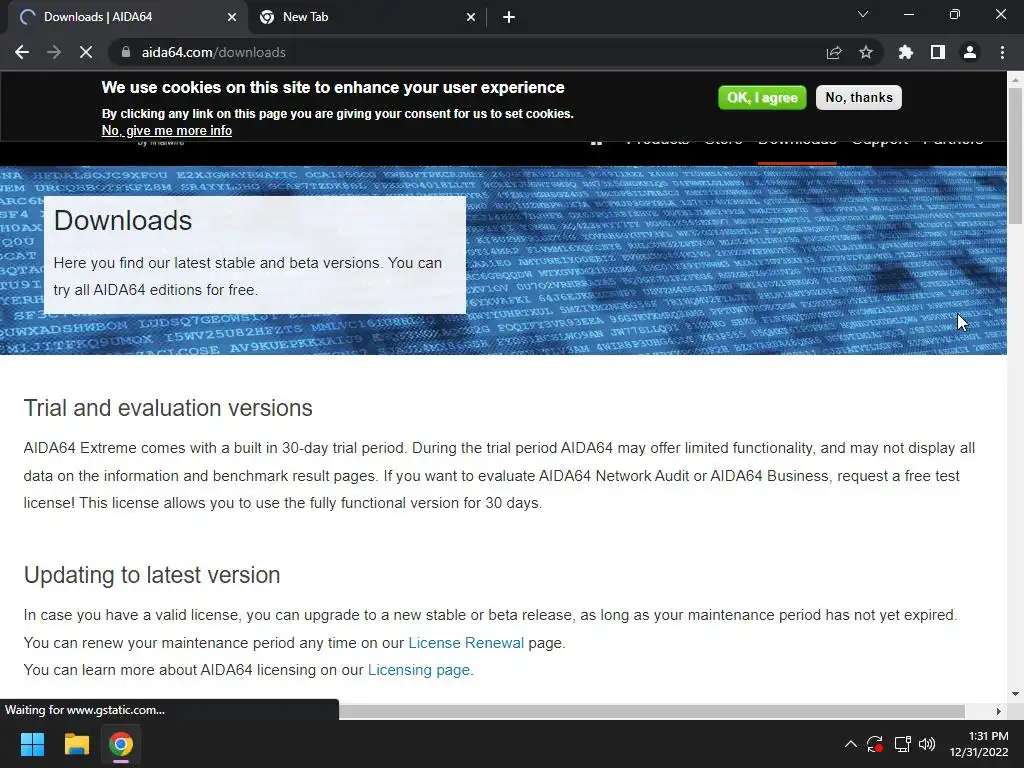Open File Explorer from the taskbar
Screen dimensions: 1024x768
point(76,744)
